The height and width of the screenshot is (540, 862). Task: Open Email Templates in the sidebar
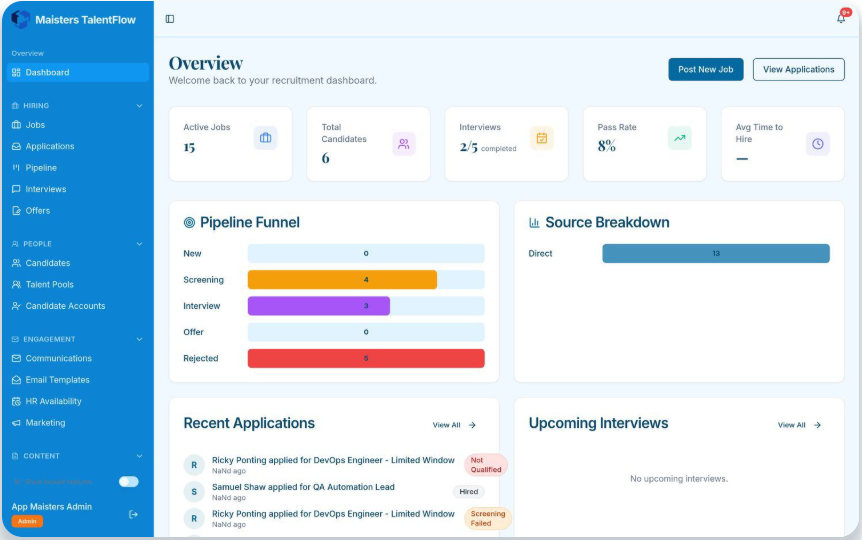(x=78, y=379)
